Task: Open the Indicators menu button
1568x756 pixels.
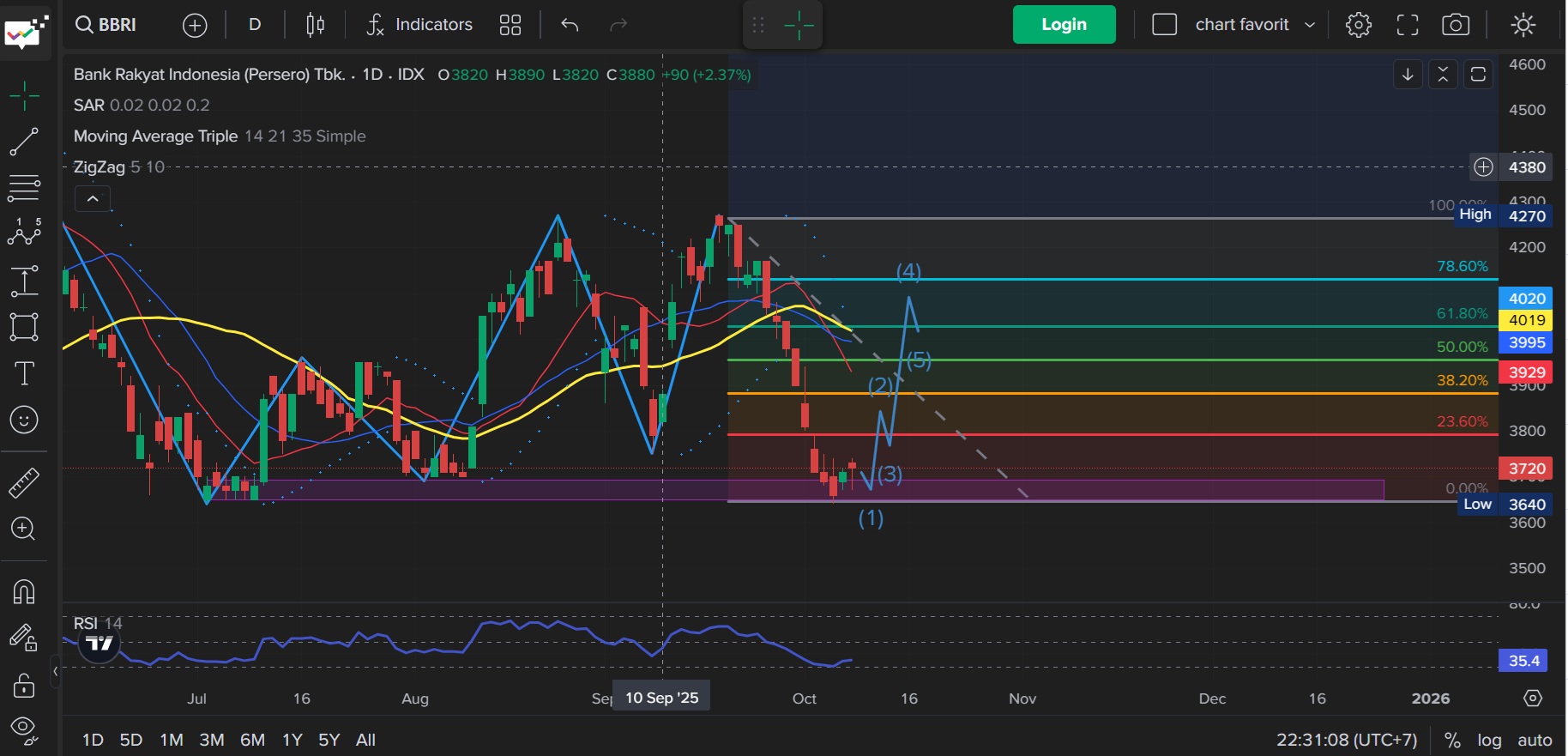Action: (419, 25)
